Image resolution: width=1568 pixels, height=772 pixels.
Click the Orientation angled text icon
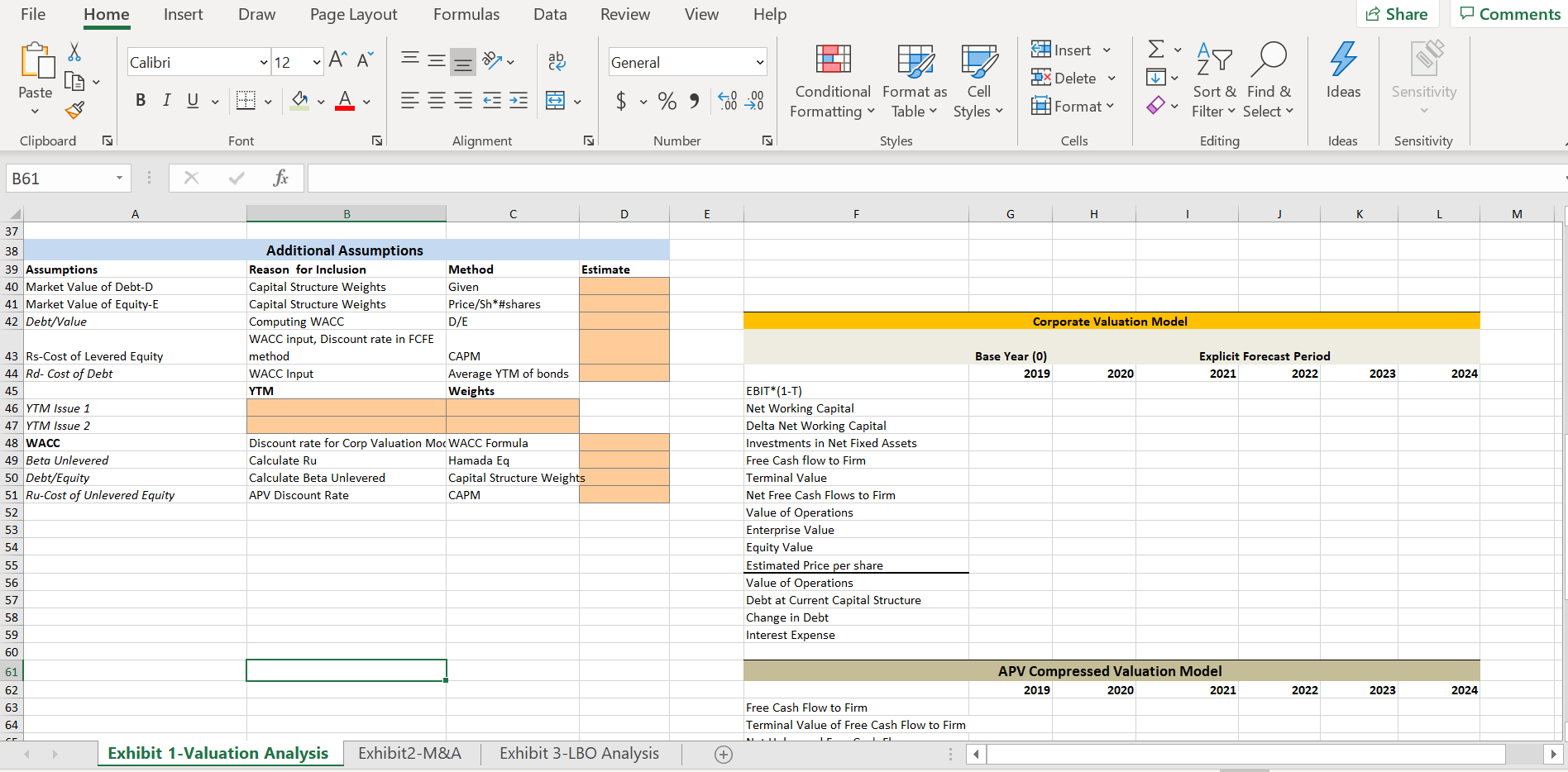493,60
